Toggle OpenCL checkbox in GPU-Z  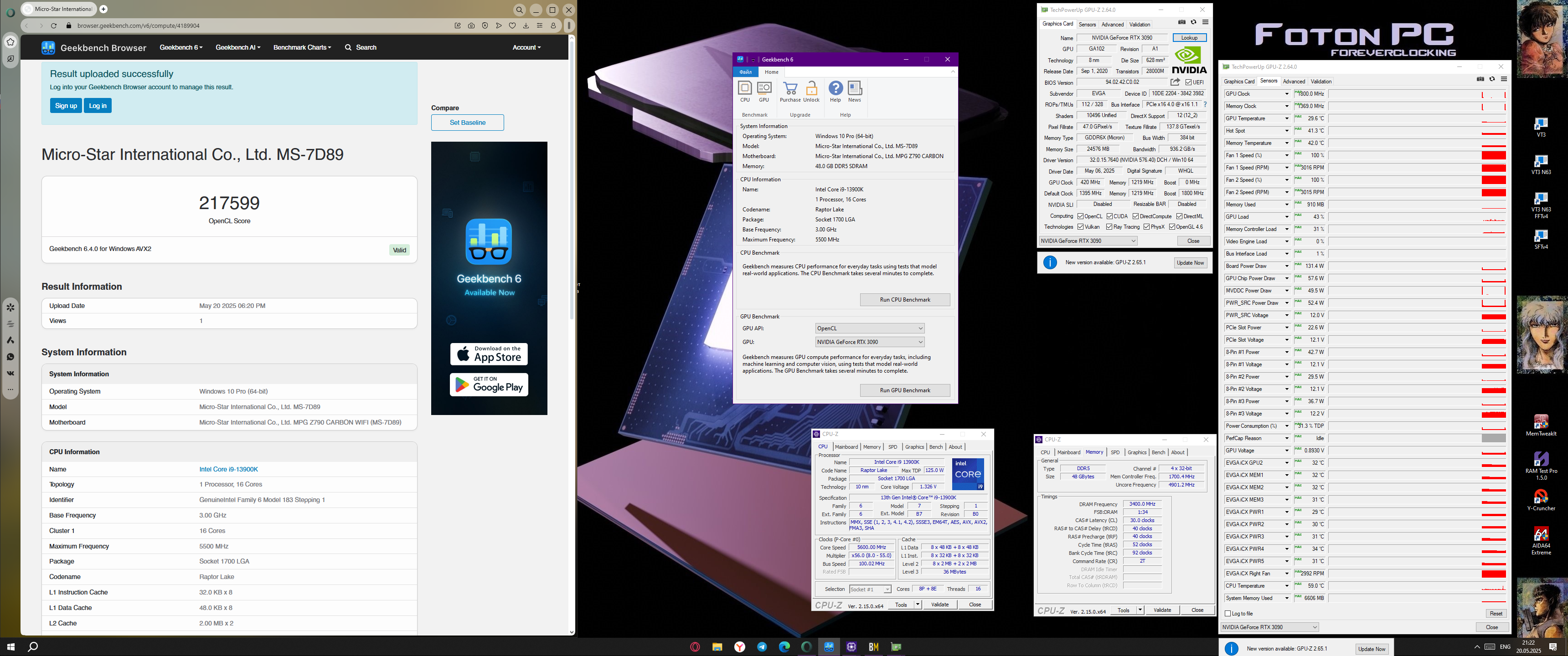click(x=1080, y=216)
